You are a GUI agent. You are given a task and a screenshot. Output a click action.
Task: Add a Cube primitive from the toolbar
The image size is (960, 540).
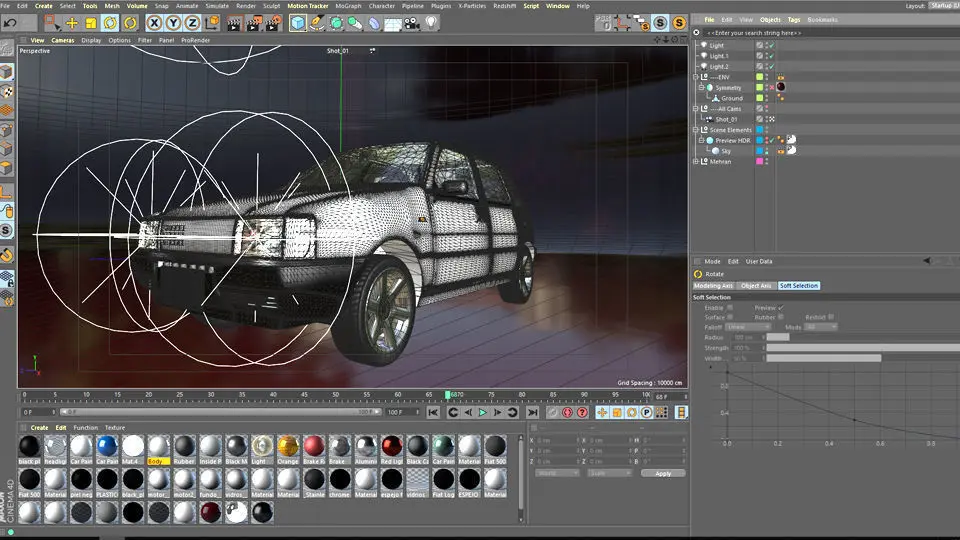coord(298,22)
